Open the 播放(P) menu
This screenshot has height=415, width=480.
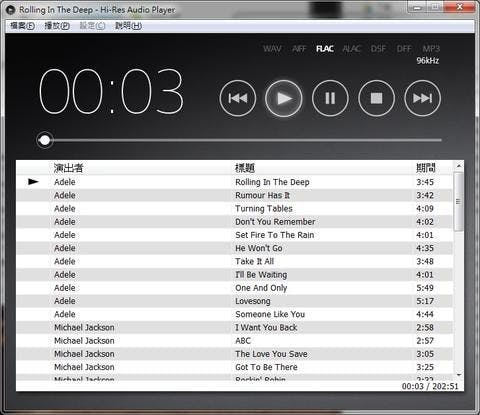pos(57,26)
